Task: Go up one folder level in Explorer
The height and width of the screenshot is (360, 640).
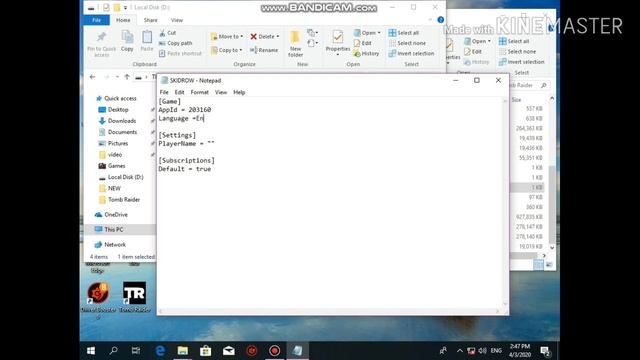Action: [127, 77]
